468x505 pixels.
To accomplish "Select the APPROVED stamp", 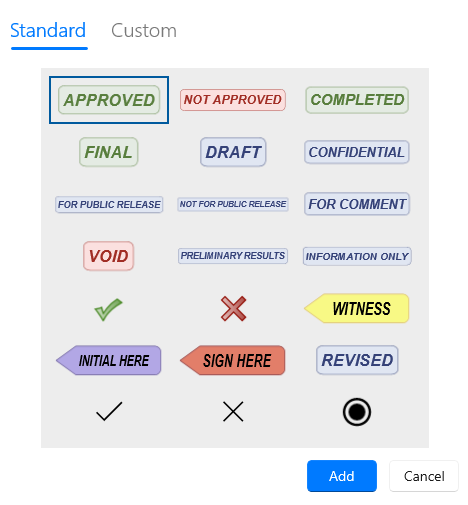I will pyautogui.click(x=109, y=100).
